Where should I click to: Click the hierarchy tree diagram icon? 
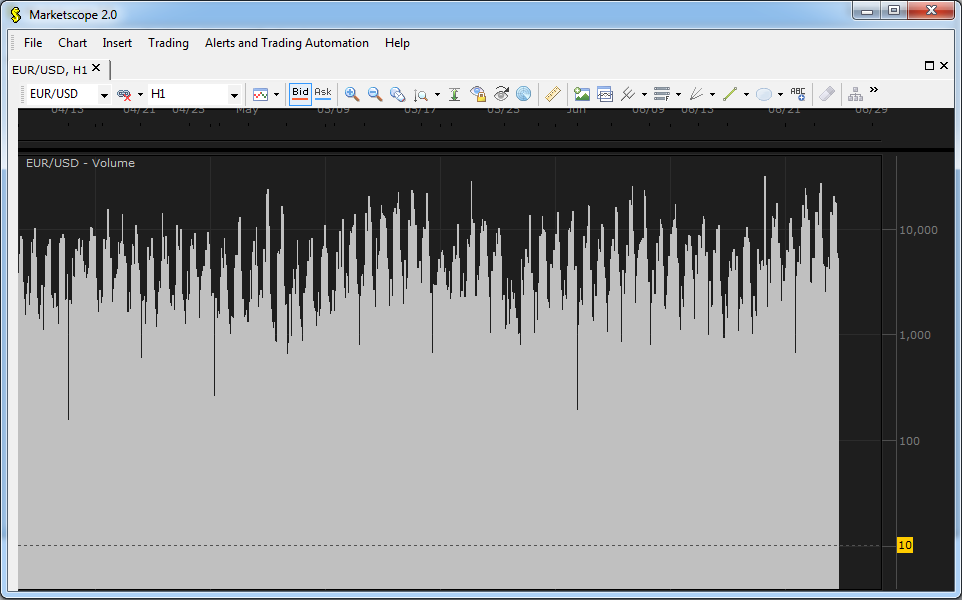click(x=855, y=94)
